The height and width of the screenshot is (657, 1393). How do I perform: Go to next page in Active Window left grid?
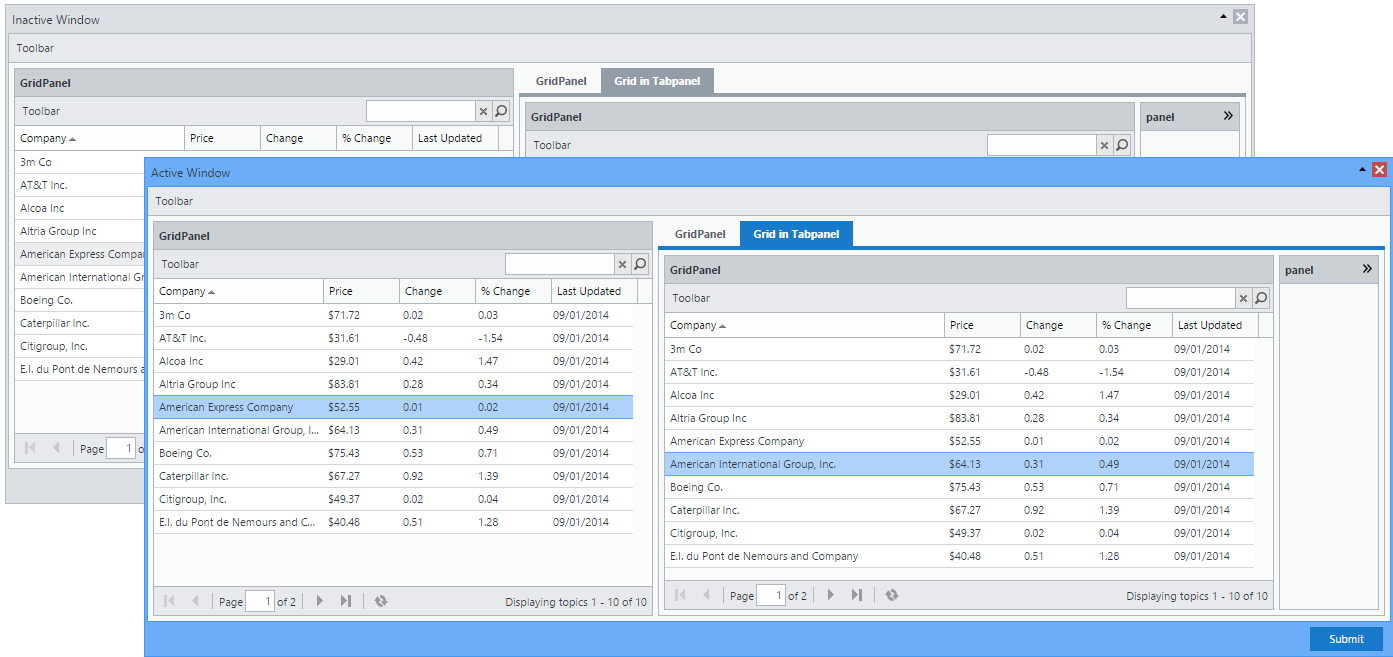point(319,601)
